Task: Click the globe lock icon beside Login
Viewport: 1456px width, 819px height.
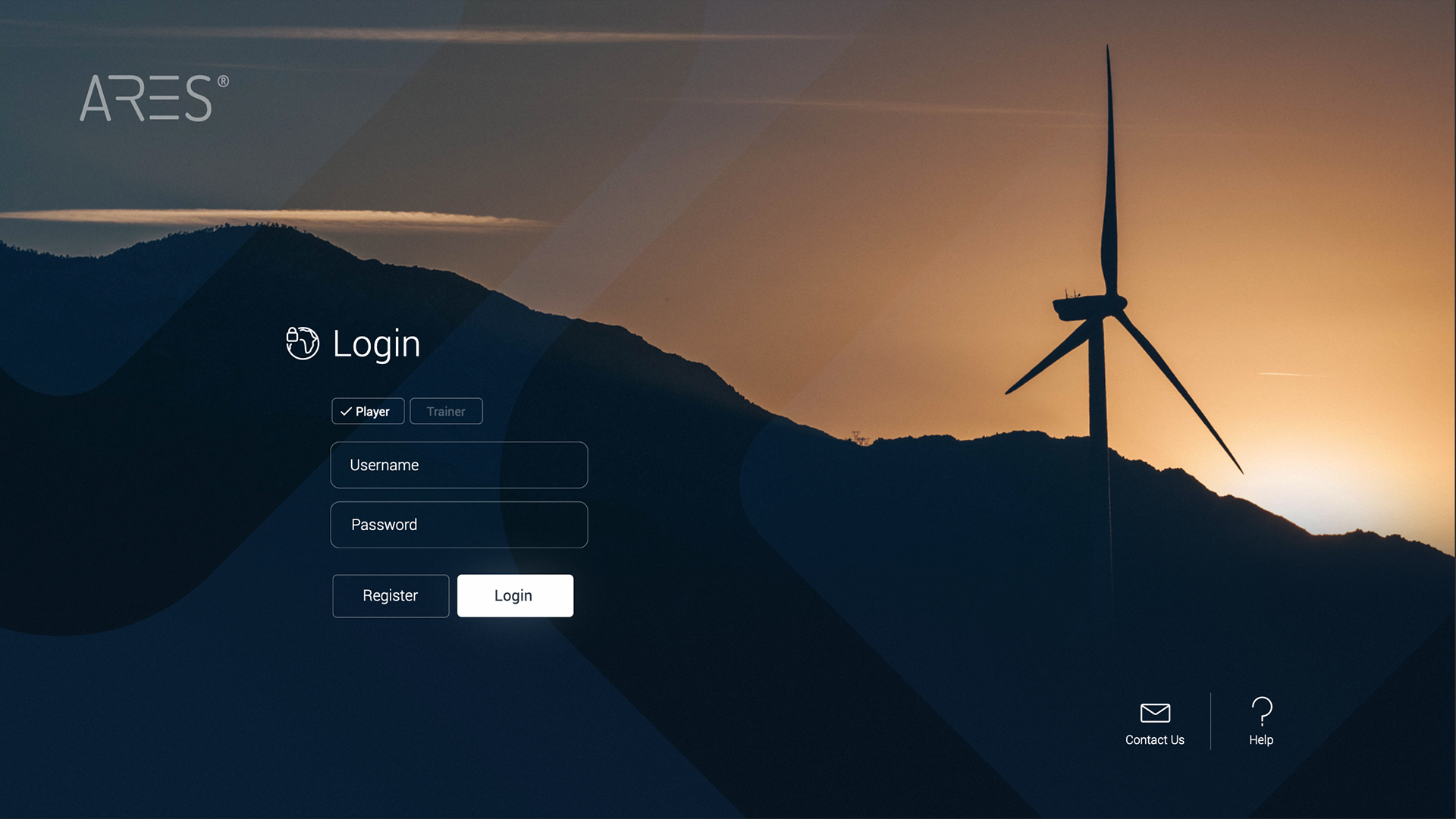Action: tap(303, 344)
